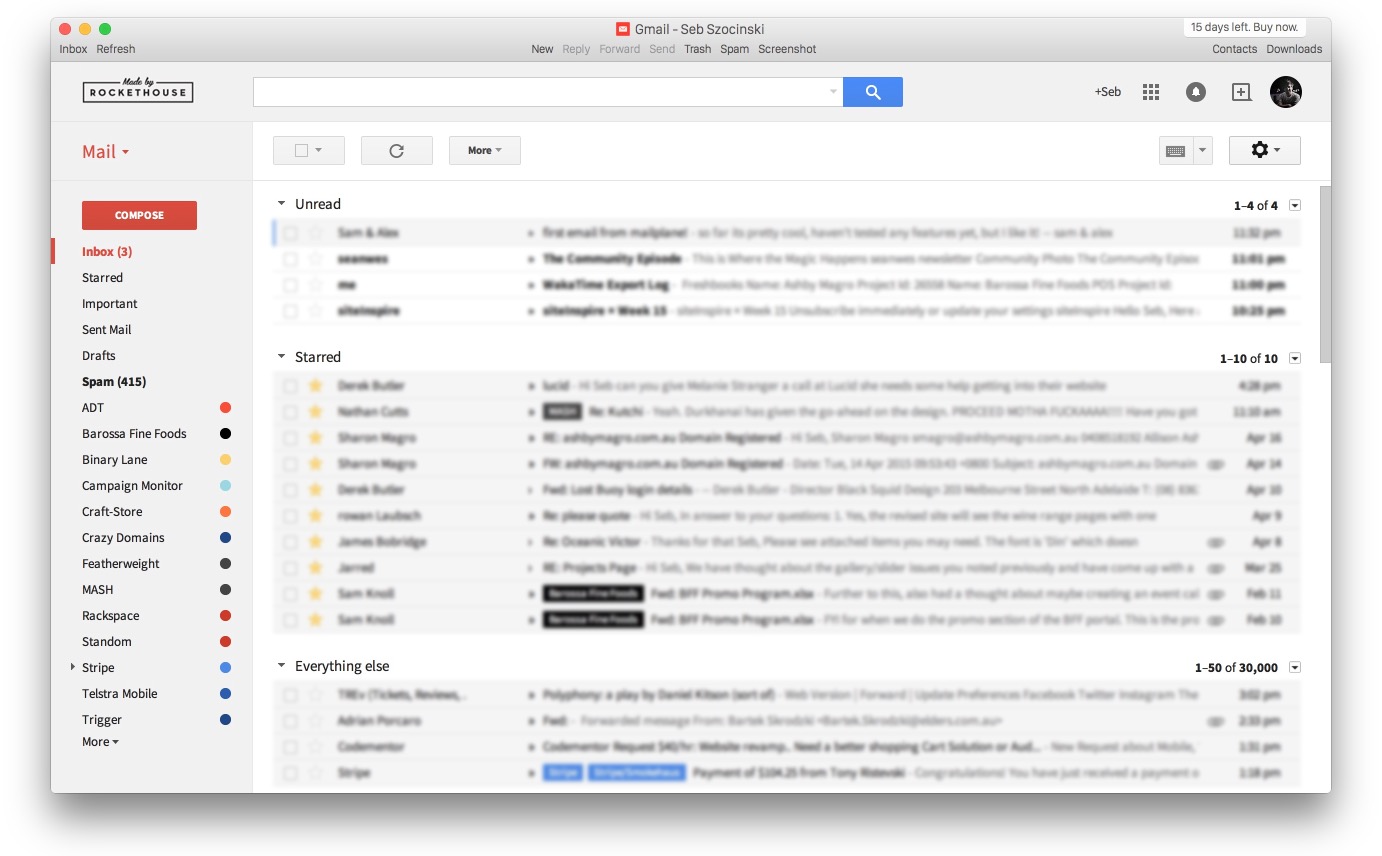This screenshot has height=856, width=1382.
Task: Click the blue search magnifier button
Action: [x=872, y=92]
